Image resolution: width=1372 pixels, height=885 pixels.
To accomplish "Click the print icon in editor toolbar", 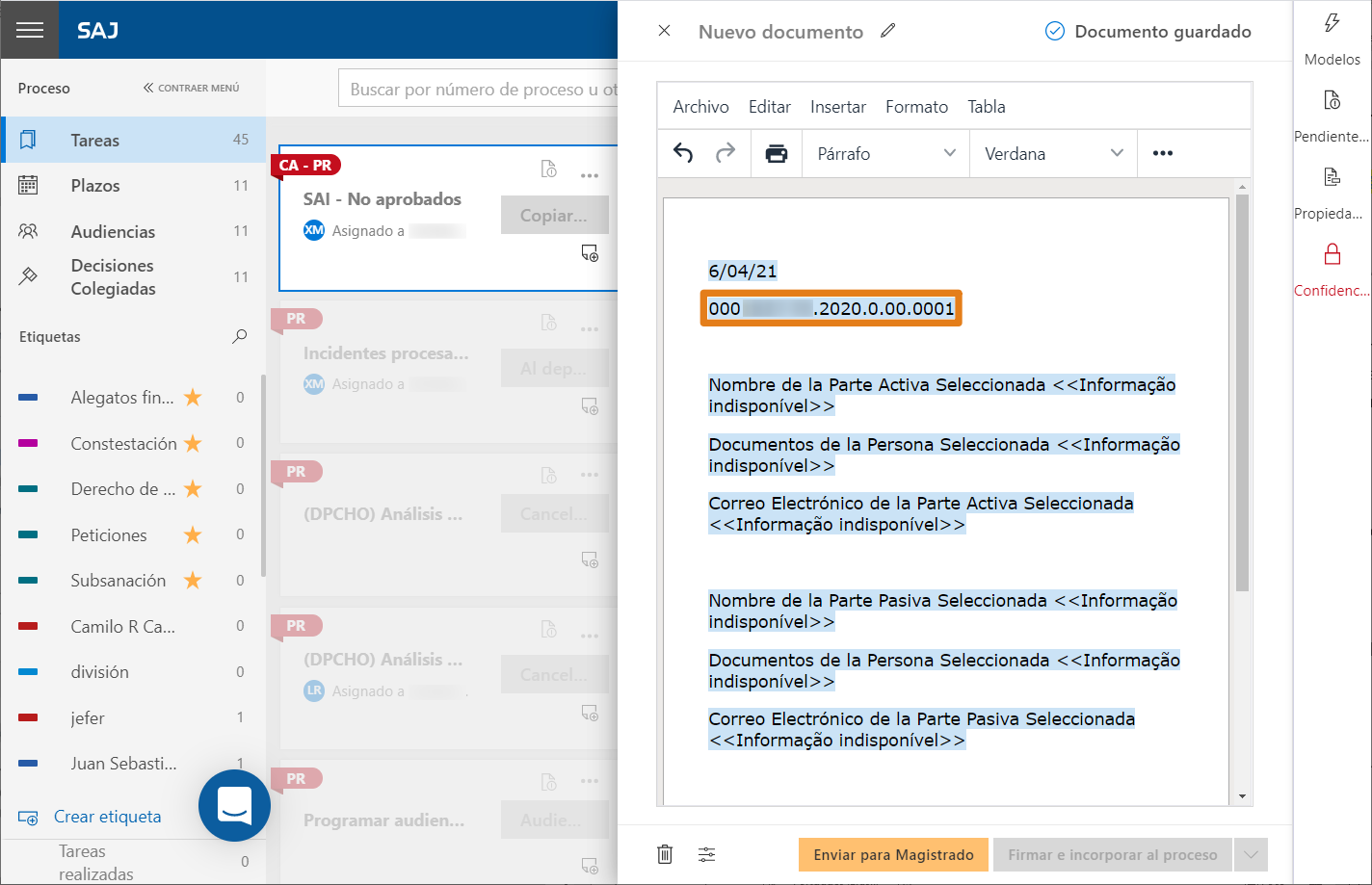I will coord(777,154).
